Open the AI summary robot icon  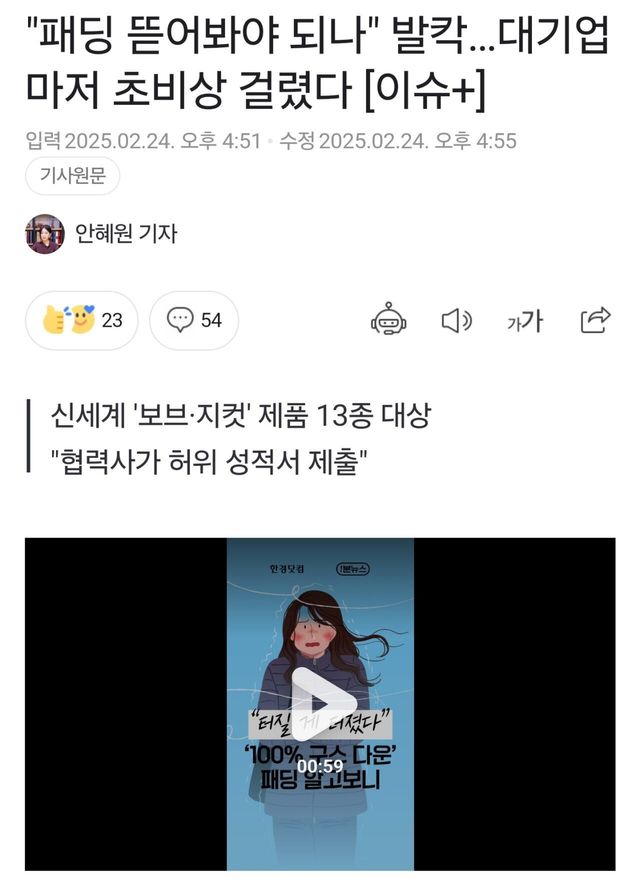coord(388,319)
